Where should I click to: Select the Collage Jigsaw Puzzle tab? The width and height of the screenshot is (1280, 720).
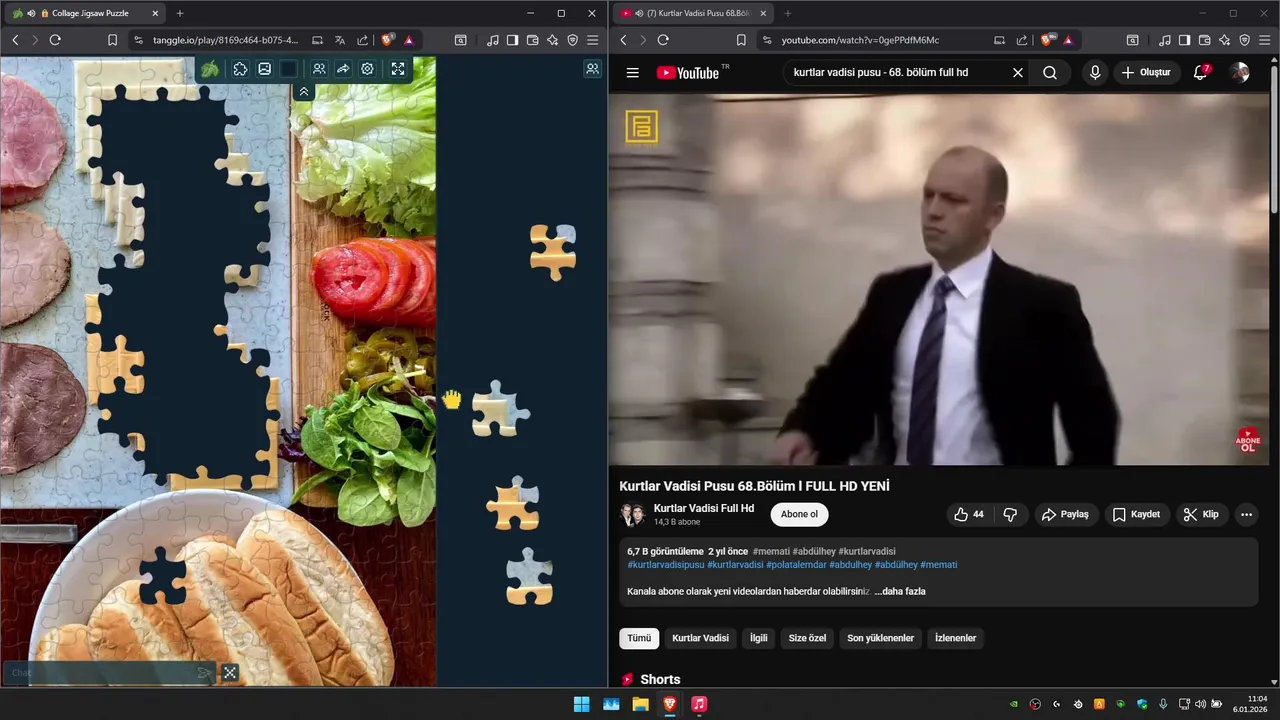85,13
